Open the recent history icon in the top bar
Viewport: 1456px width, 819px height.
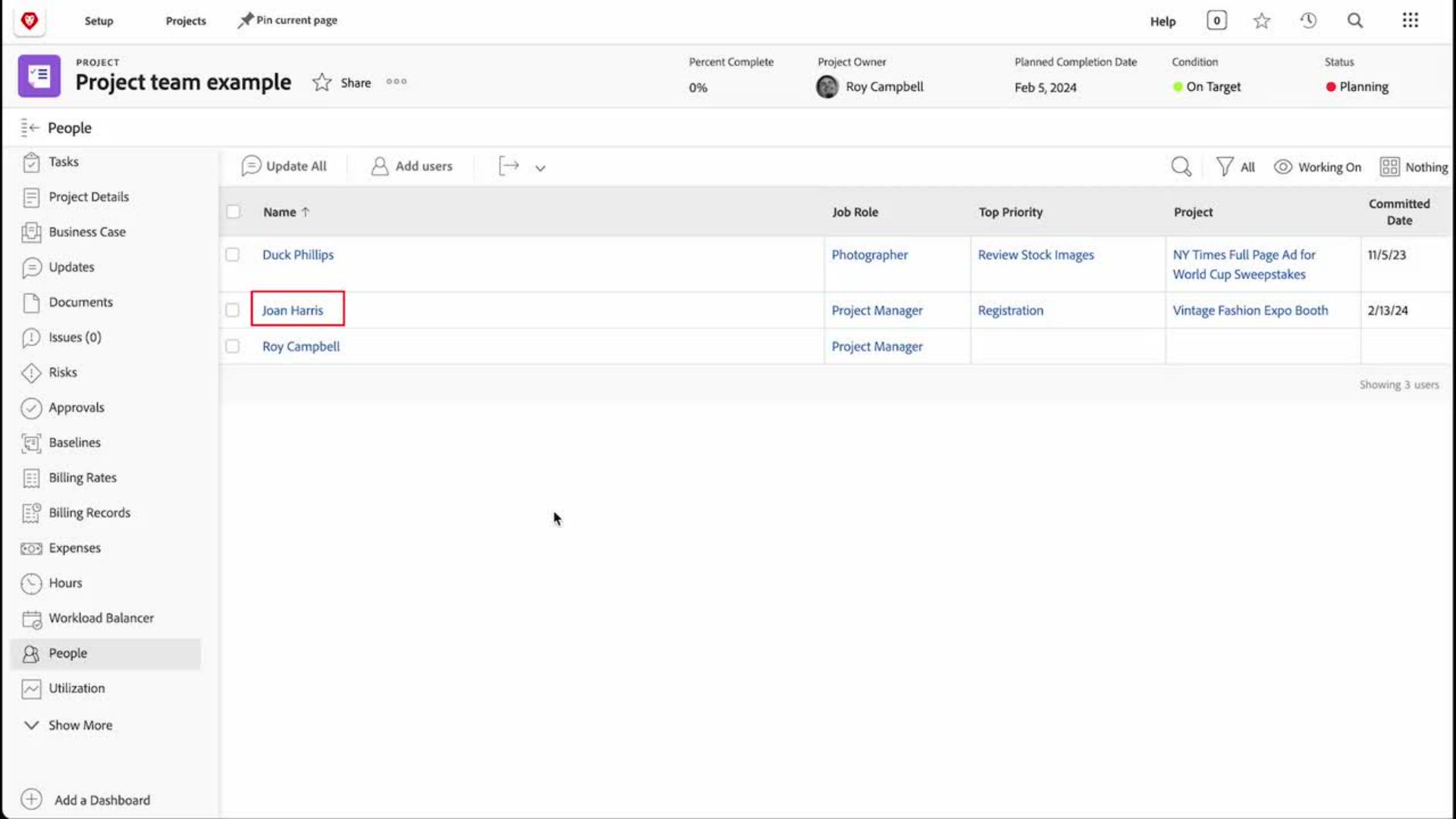[1308, 20]
